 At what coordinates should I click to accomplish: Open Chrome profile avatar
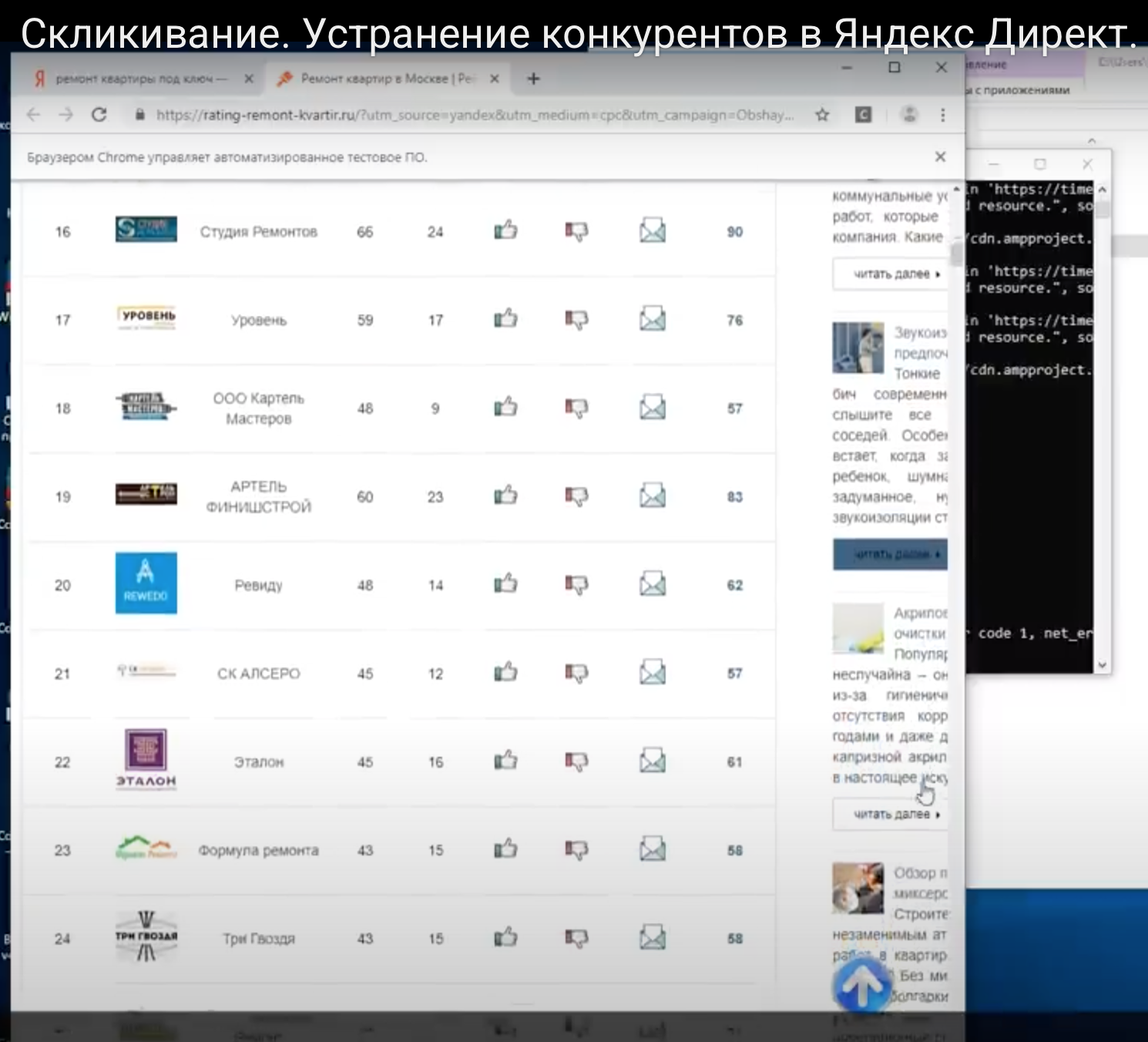(x=910, y=115)
